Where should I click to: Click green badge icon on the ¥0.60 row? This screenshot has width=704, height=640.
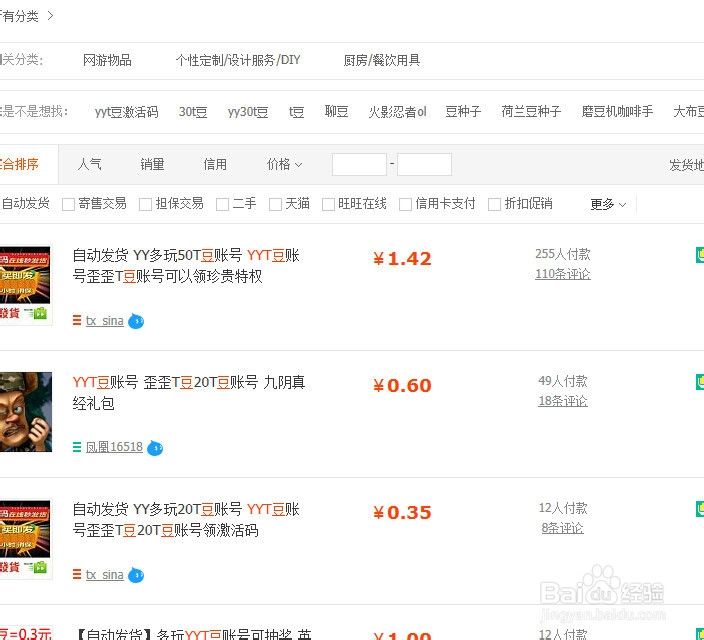[700, 382]
